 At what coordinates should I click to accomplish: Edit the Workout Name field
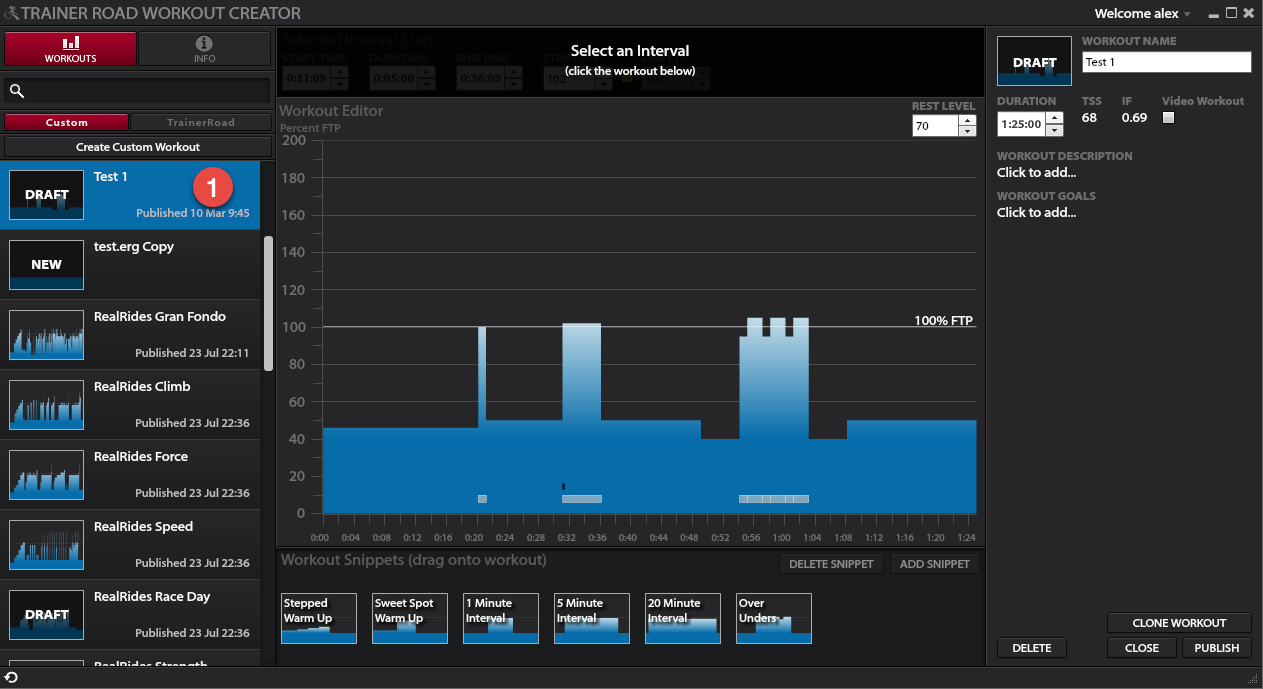click(1167, 62)
